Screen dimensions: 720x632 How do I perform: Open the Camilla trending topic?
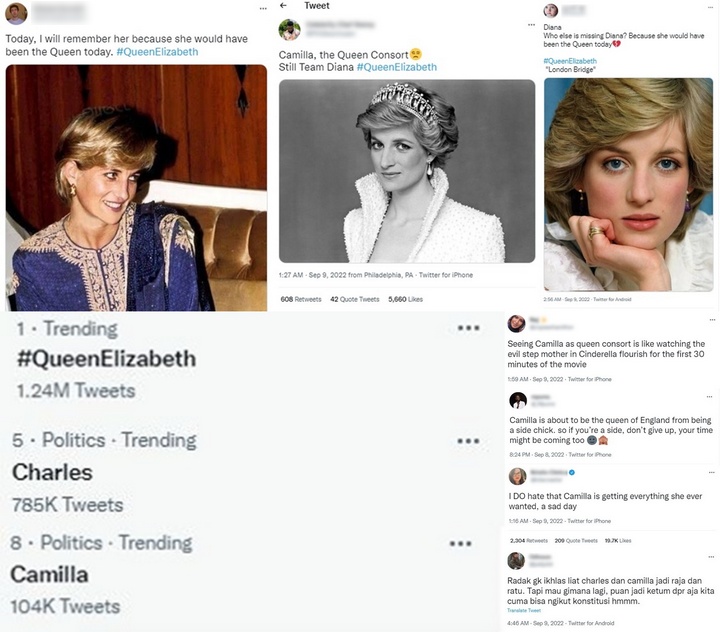point(49,575)
